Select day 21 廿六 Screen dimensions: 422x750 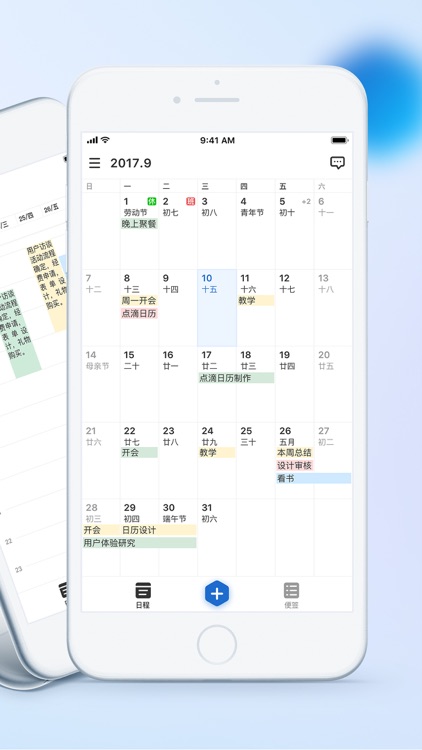point(101,461)
